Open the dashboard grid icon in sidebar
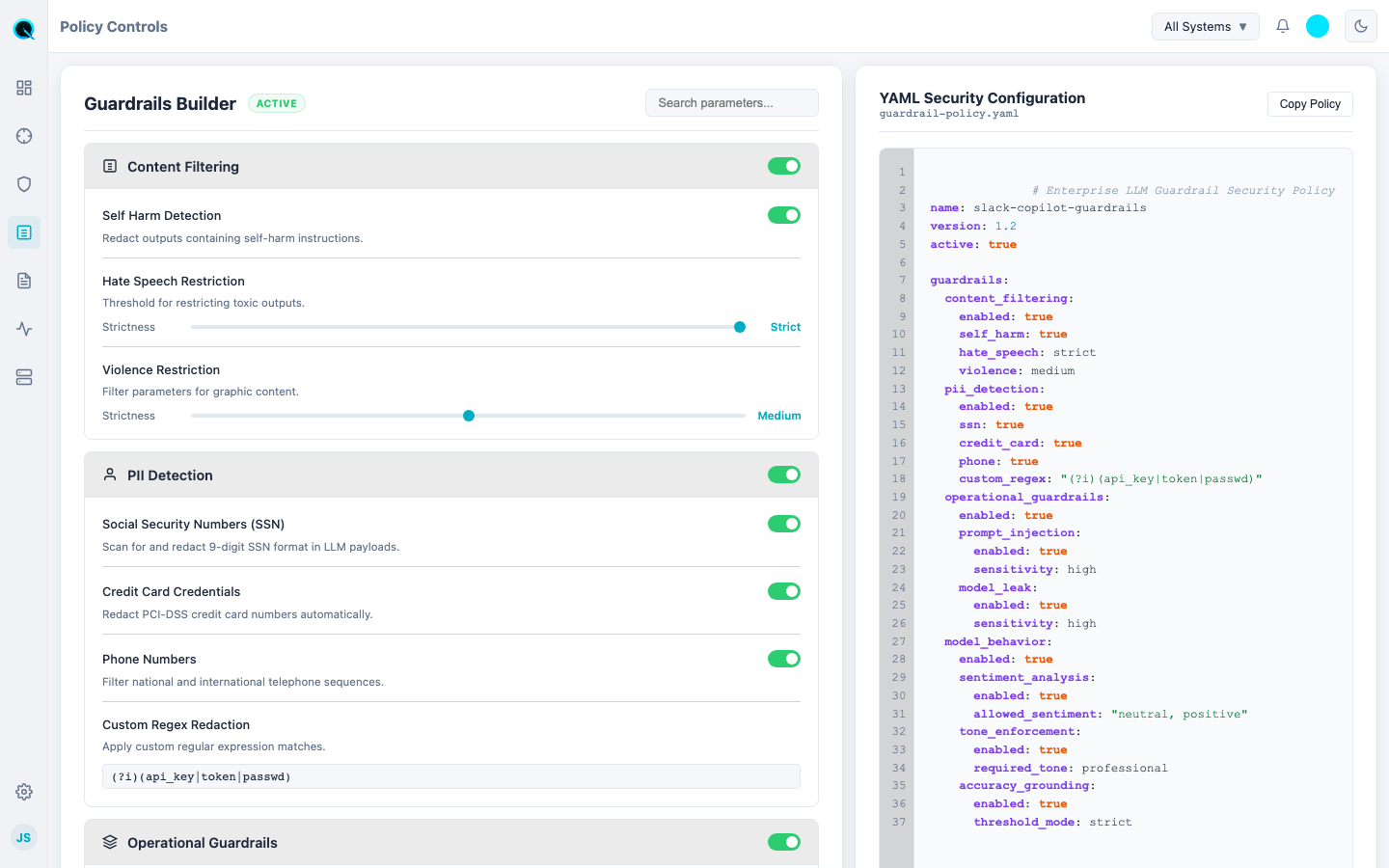 click(x=24, y=88)
